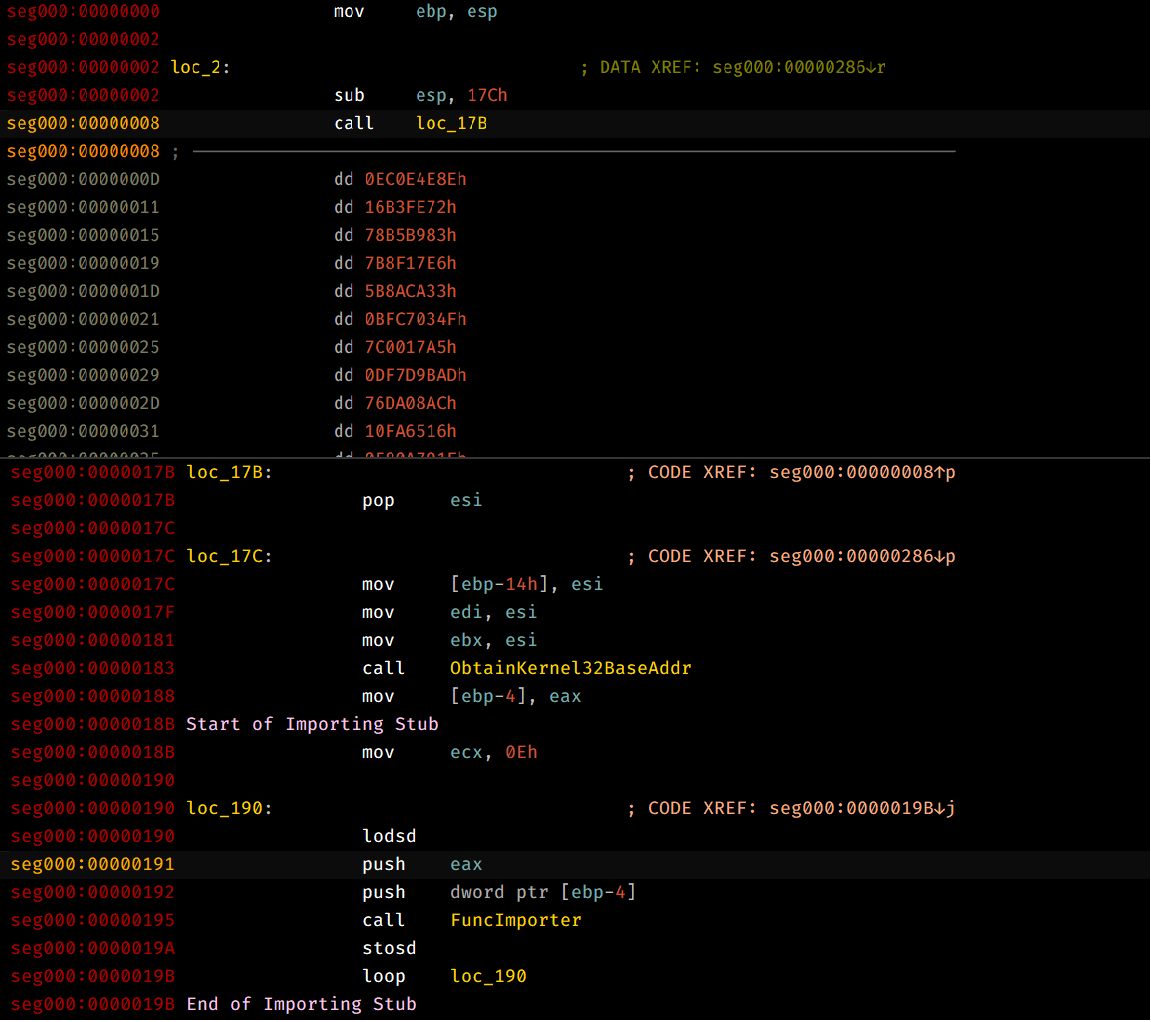Select the 17Ch operand in sub esp
1151x1022 pixels.
pos(487,95)
